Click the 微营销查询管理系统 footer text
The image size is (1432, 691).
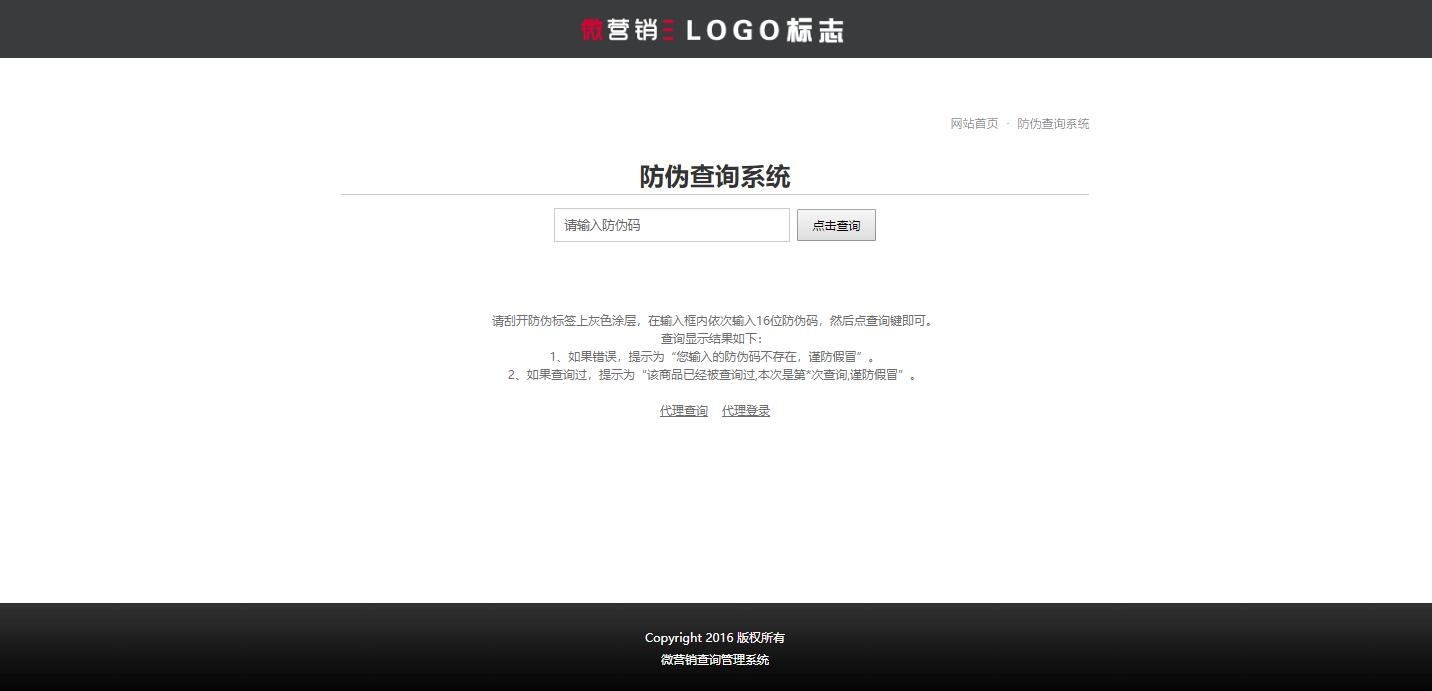[x=715, y=659]
